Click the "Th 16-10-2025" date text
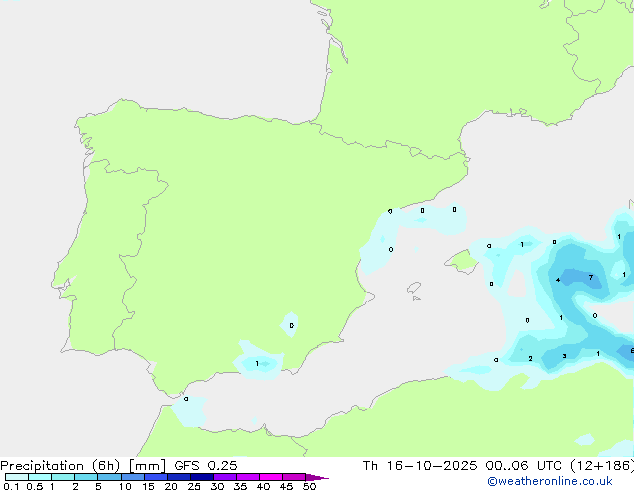 click(420, 466)
